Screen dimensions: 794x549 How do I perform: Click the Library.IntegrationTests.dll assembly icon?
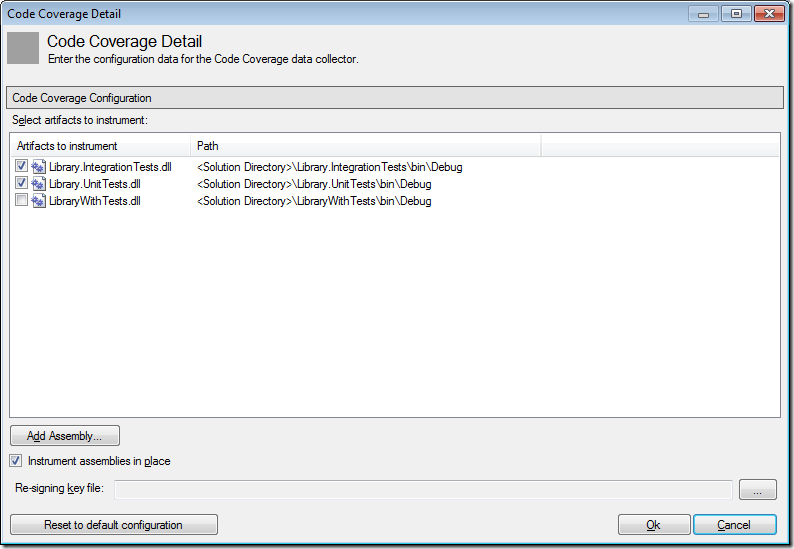point(38,167)
